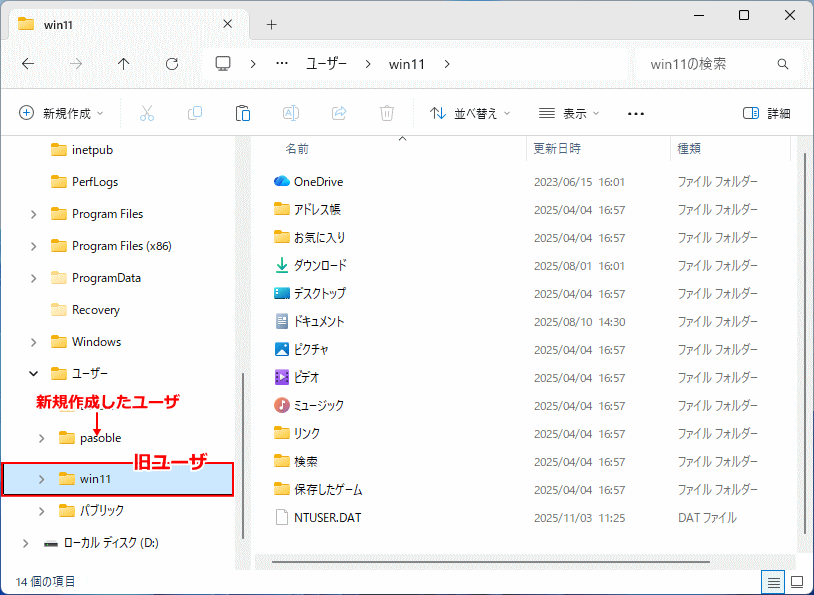
Task: Go up one level using the up arrow icon
Action: 122,64
